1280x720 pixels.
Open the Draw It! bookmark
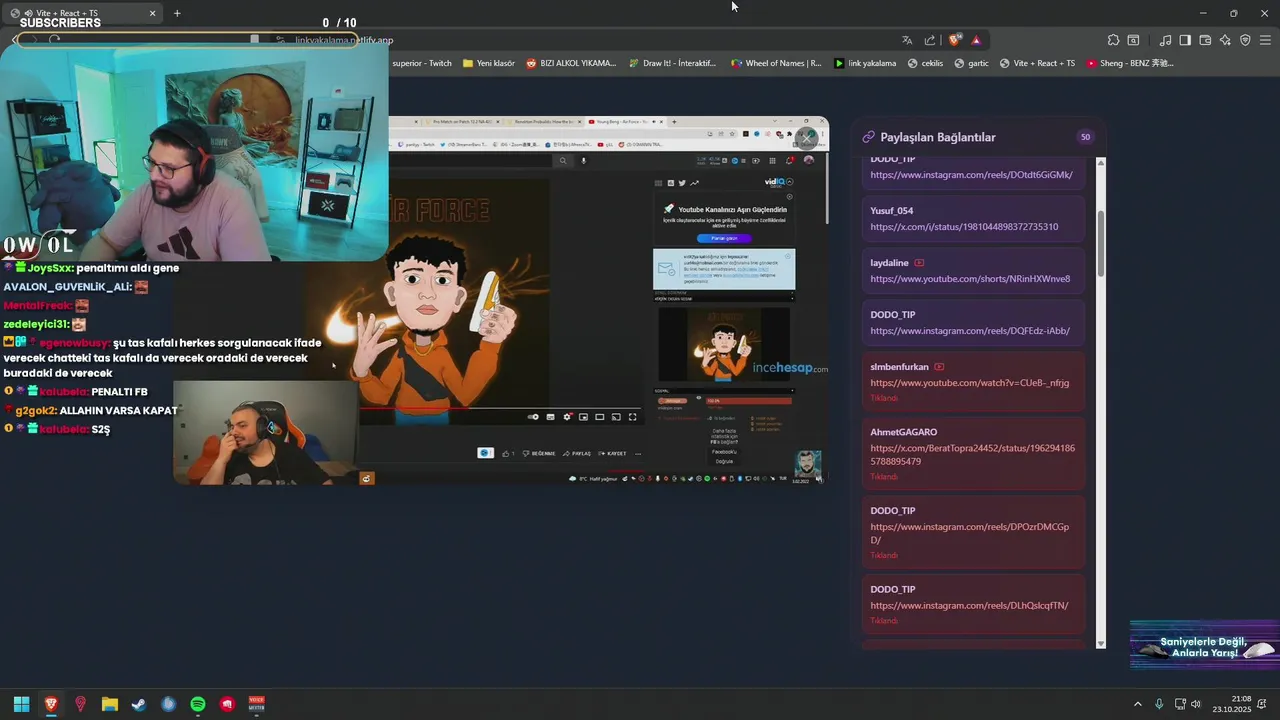tap(673, 63)
